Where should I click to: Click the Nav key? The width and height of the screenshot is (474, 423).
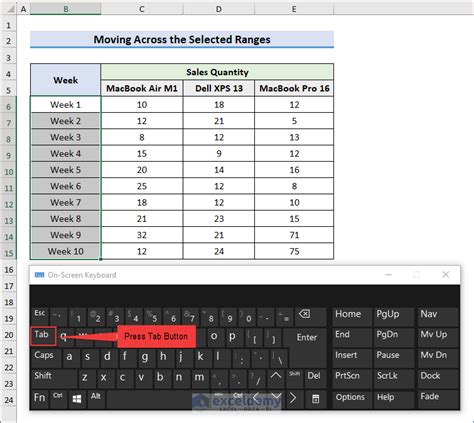click(438, 316)
